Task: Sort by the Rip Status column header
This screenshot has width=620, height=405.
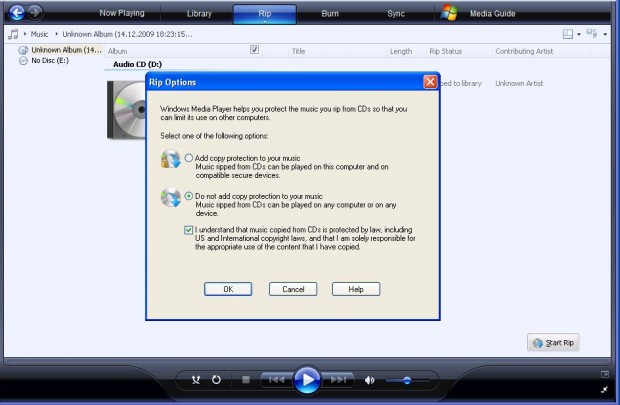Action: point(446,51)
